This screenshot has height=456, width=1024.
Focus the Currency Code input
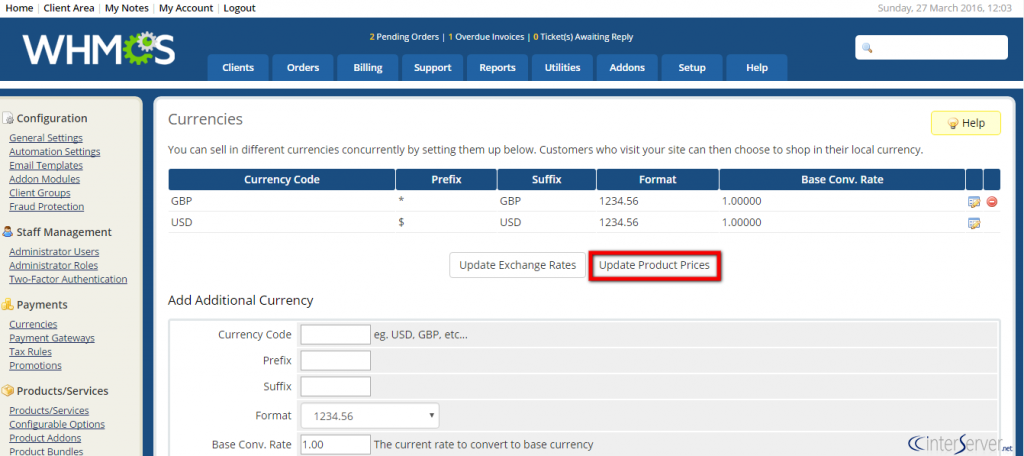[x=336, y=334]
